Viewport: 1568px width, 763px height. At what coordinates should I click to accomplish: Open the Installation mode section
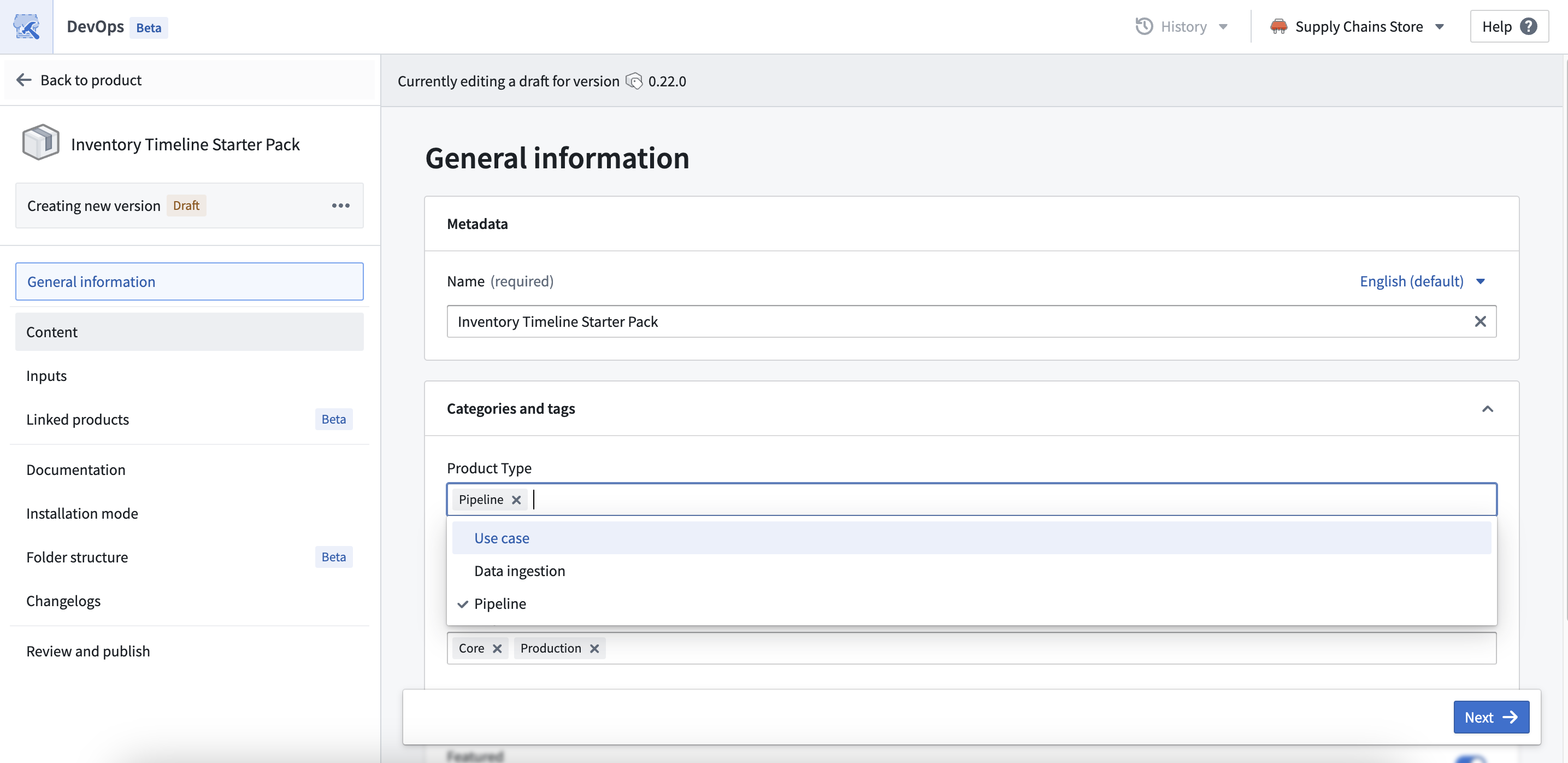tap(189, 513)
